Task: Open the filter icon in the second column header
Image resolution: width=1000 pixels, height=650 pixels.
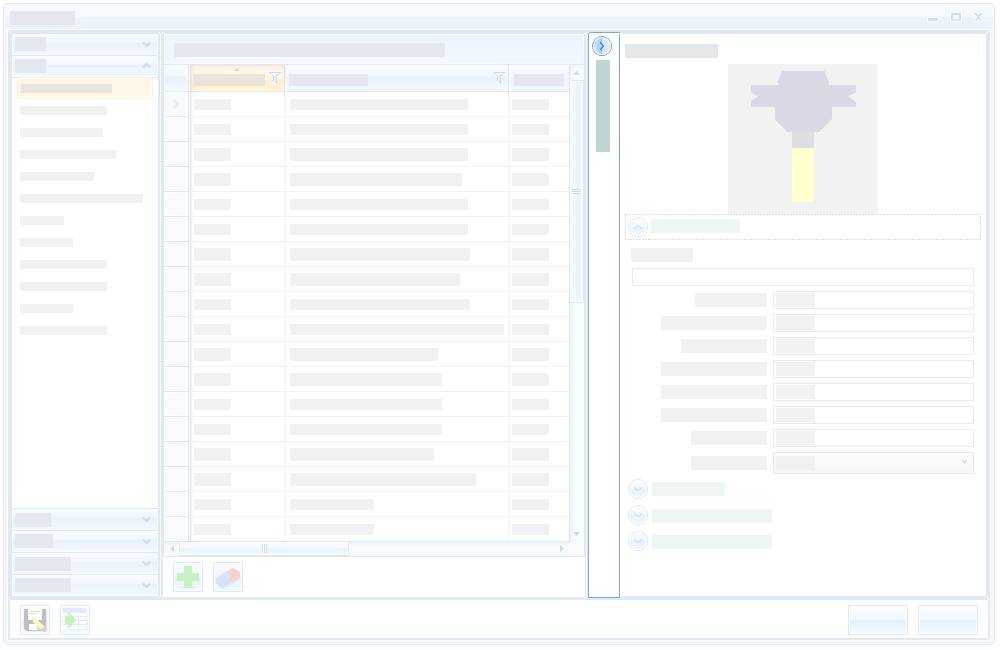Action: [x=499, y=78]
